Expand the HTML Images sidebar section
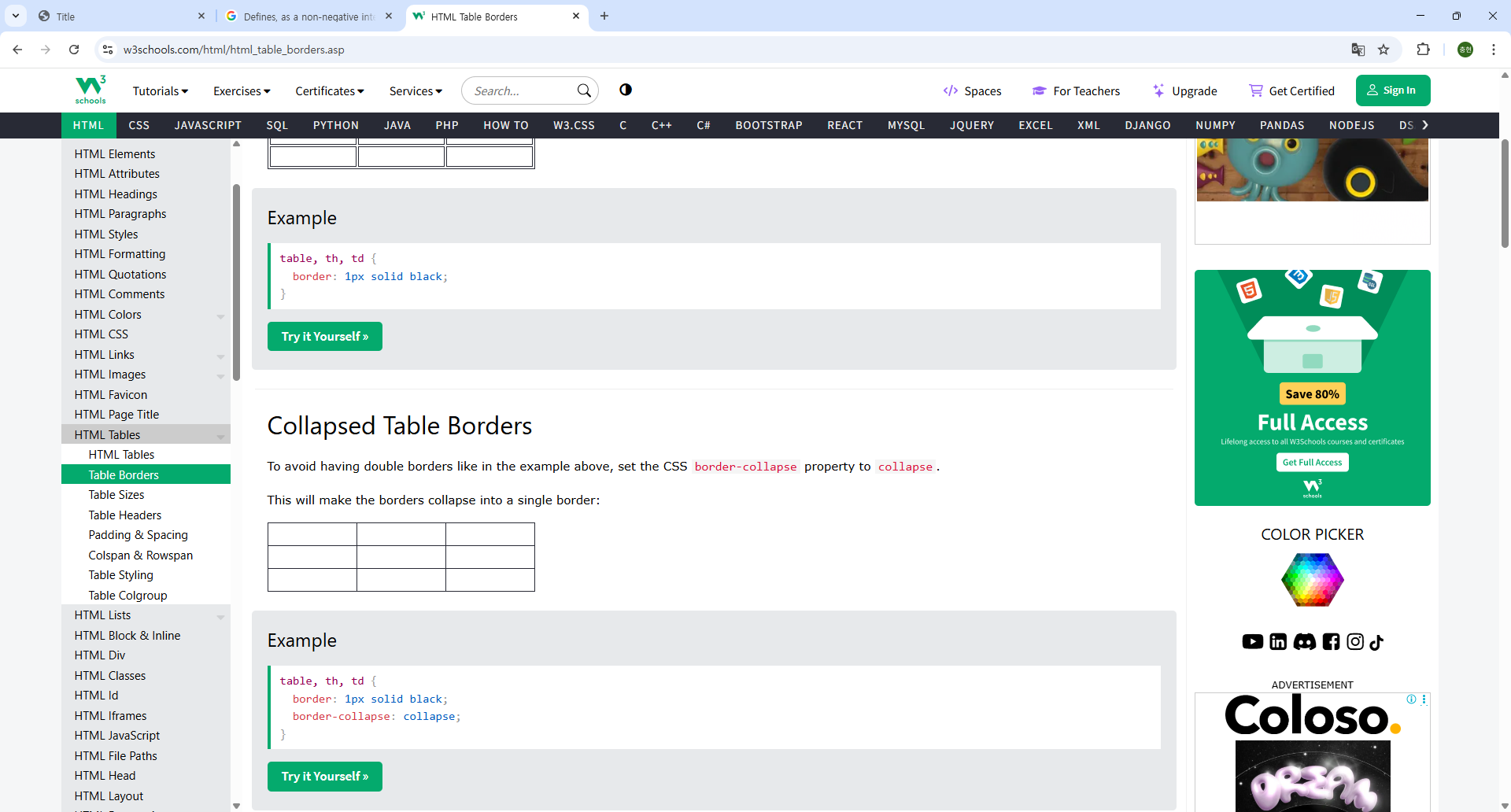This screenshot has width=1511, height=812. click(x=220, y=376)
